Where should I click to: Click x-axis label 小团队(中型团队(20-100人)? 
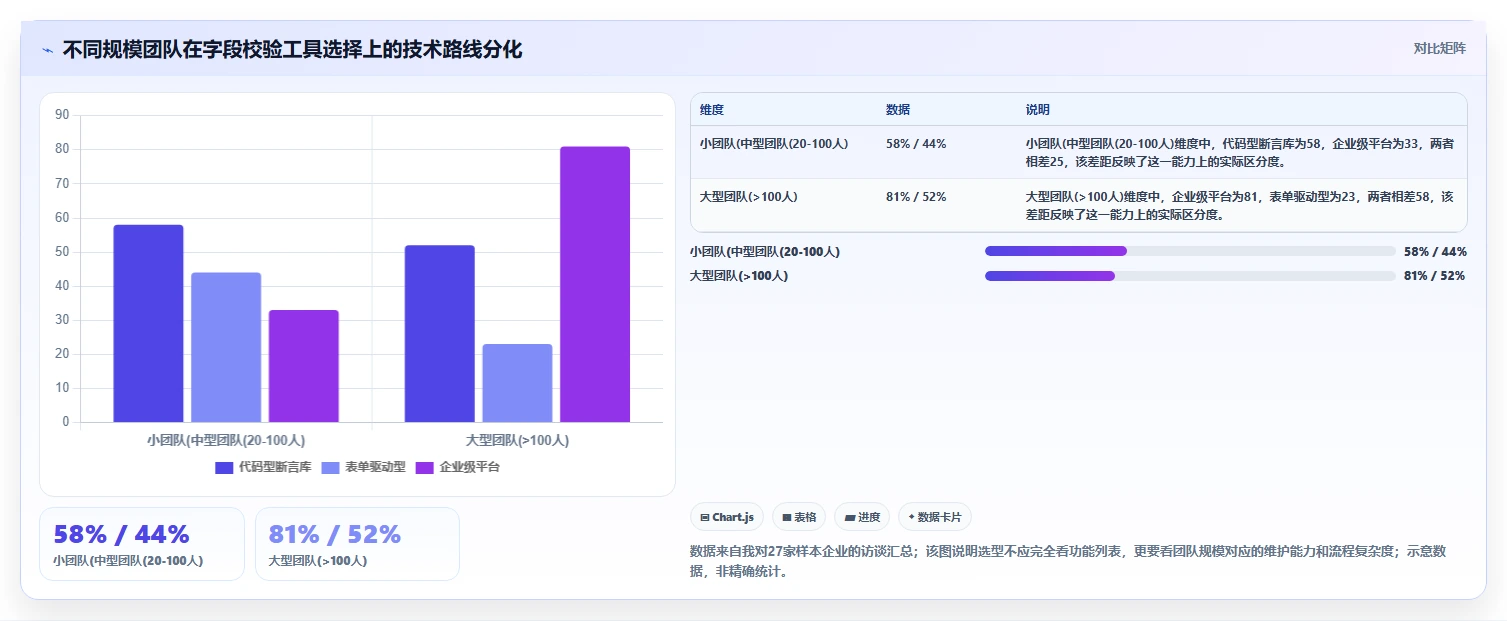[x=226, y=439]
